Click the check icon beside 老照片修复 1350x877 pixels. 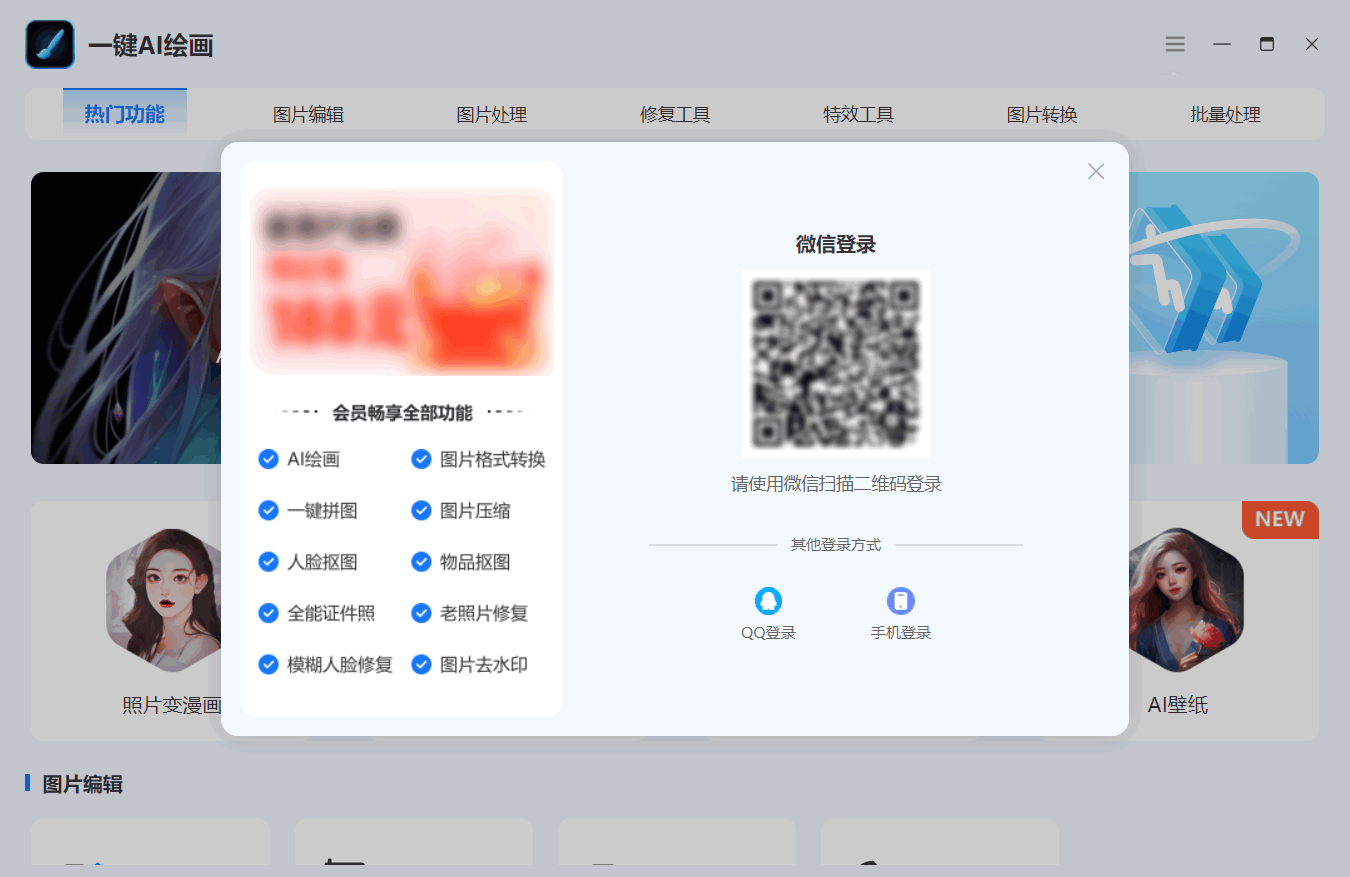click(421, 613)
